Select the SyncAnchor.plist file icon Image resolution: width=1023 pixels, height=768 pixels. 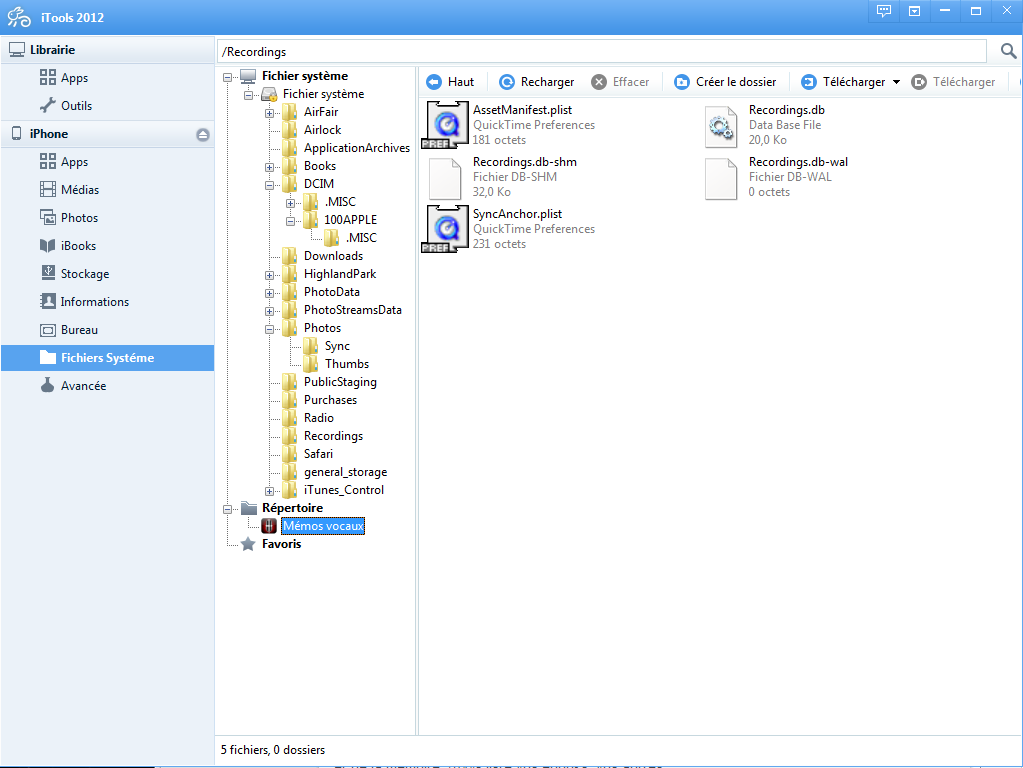point(445,229)
